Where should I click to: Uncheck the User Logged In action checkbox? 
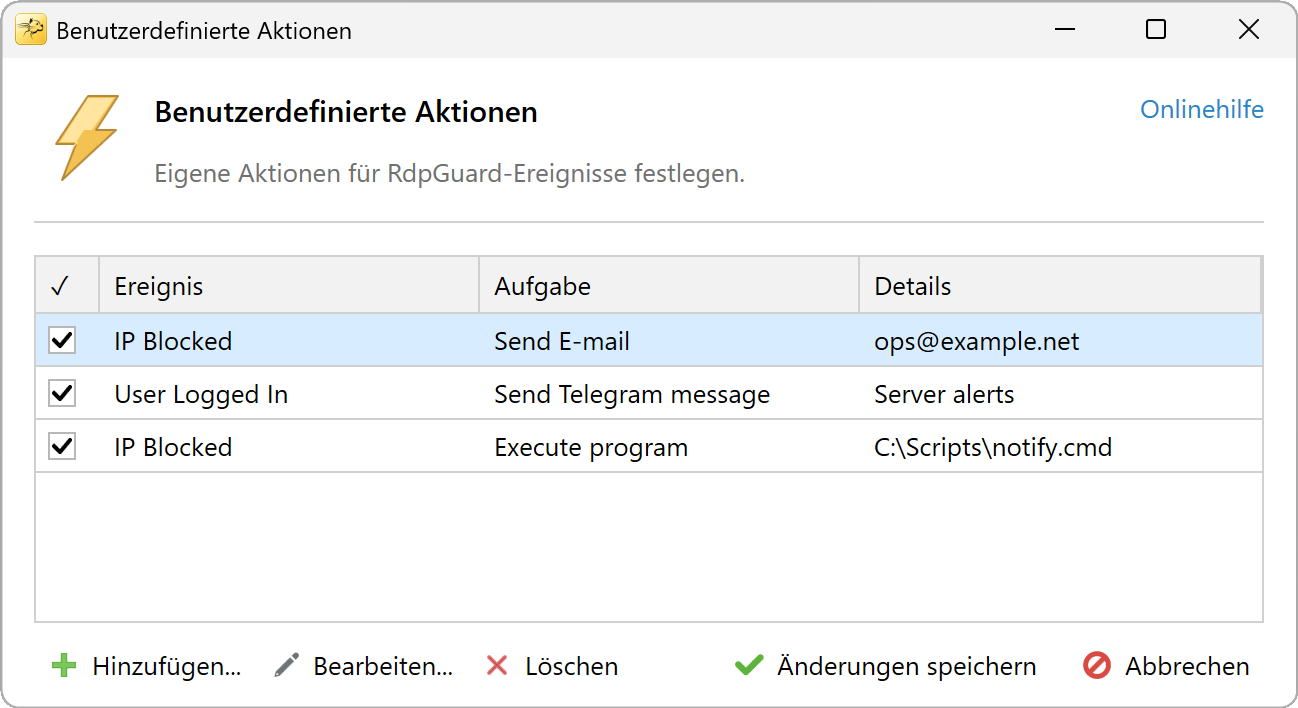[62, 394]
